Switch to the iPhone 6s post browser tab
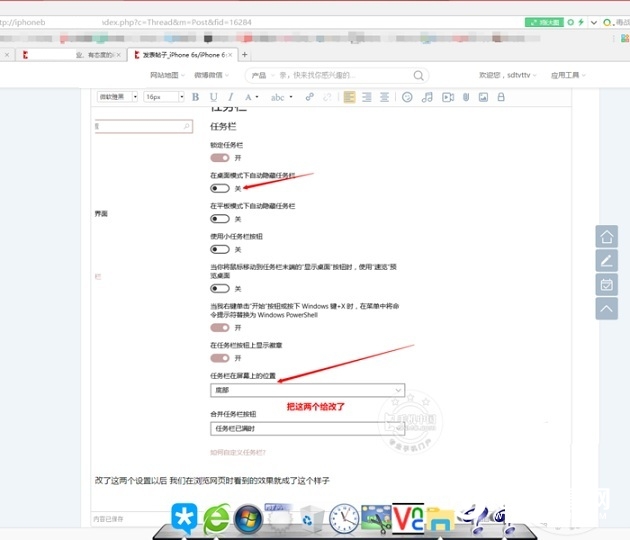630x540 pixels. pyautogui.click(x=183, y=55)
